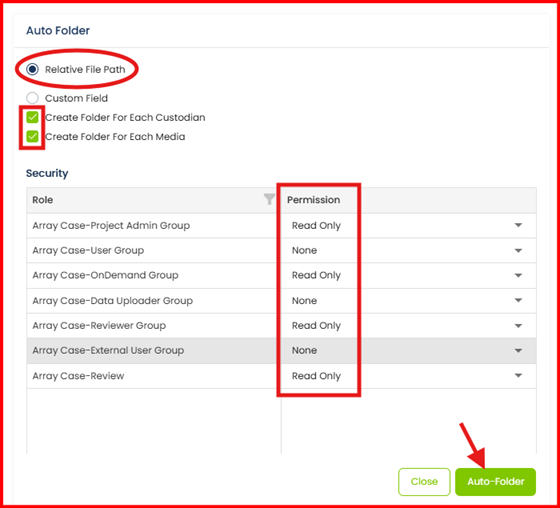
Task: Select the Relative File Path radio button
Action: click(32, 69)
